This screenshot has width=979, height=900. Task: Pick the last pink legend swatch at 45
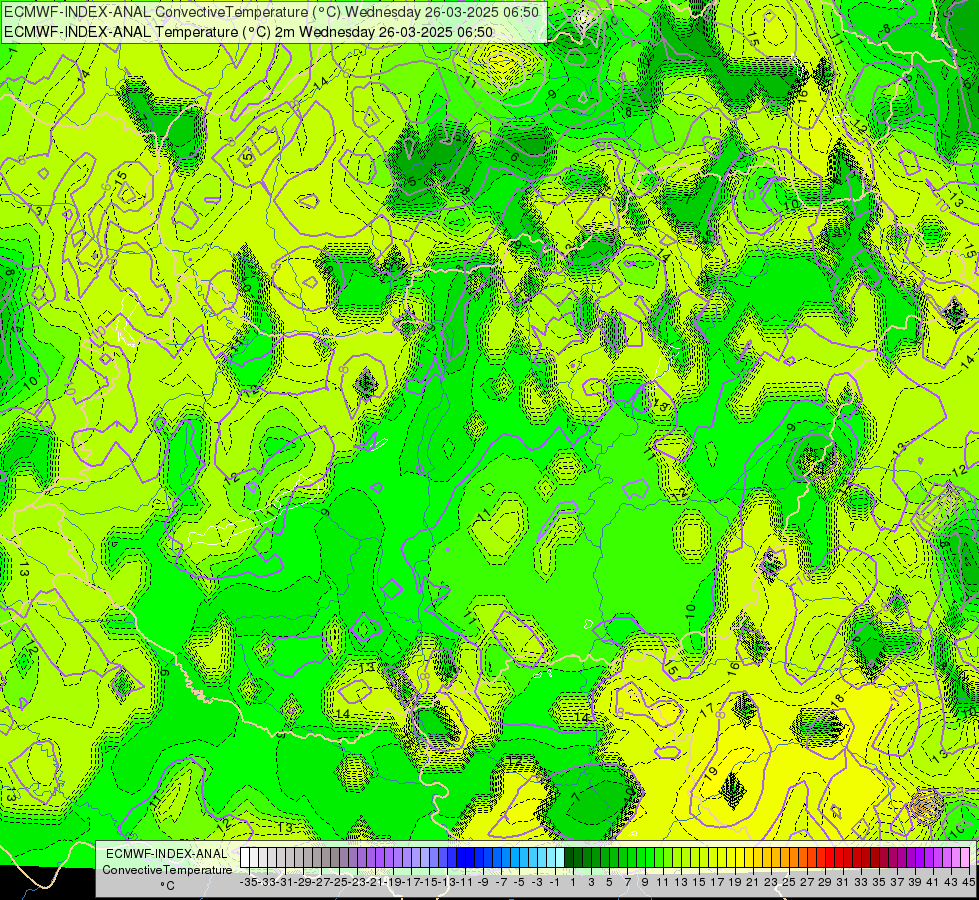pyautogui.click(x=965, y=858)
